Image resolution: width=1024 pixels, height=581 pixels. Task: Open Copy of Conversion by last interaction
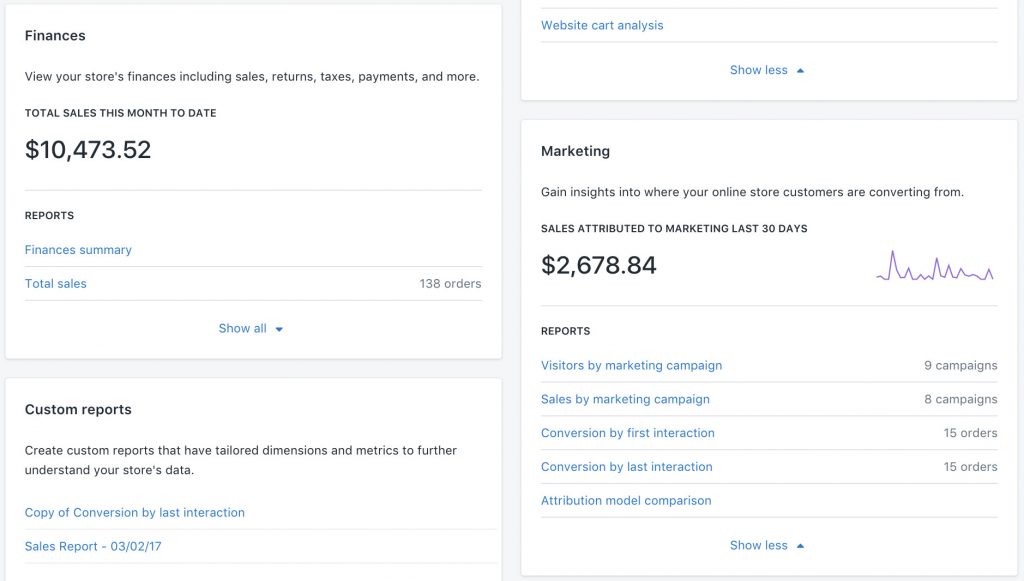pyautogui.click(x=135, y=512)
